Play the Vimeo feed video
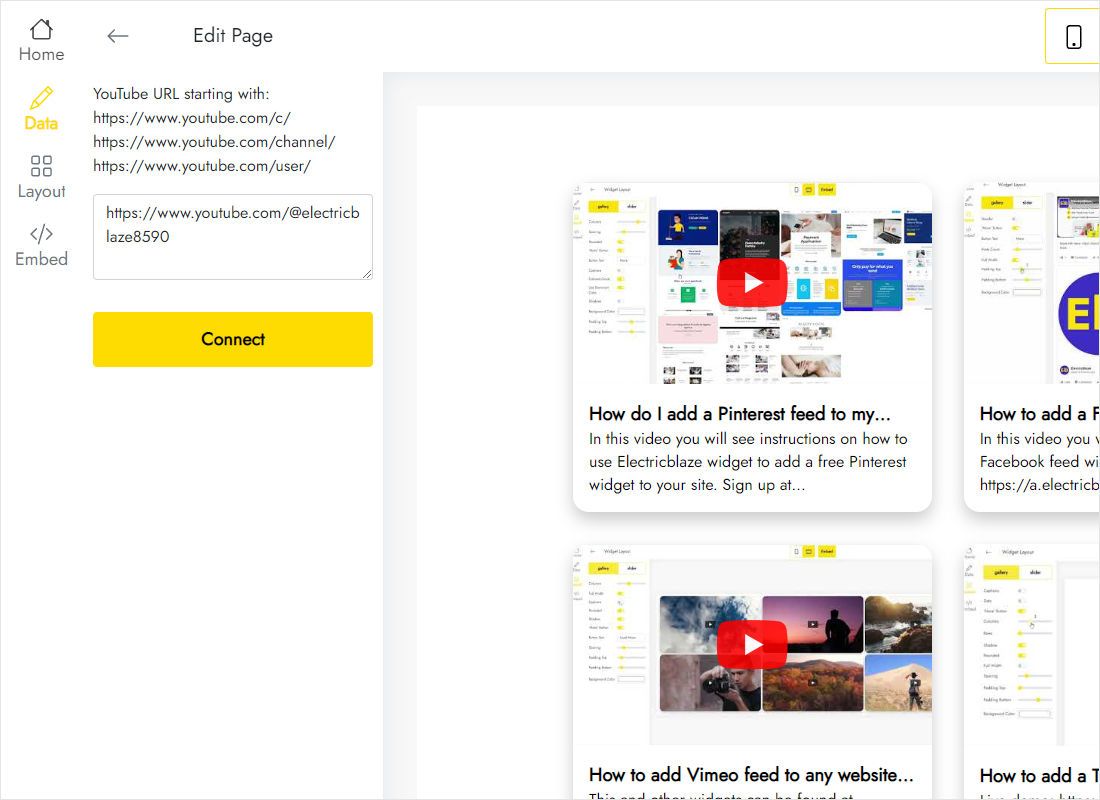The height and width of the screenshot is (800, 1100). point(752,644)
